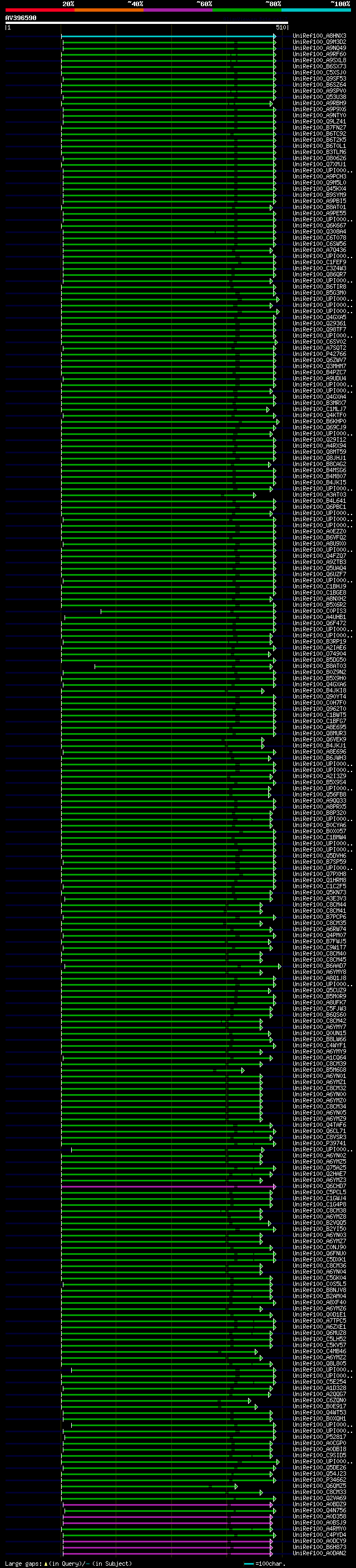
Task: Select hit UniRef100_Q9M3D2
Action: pos(319,42)
